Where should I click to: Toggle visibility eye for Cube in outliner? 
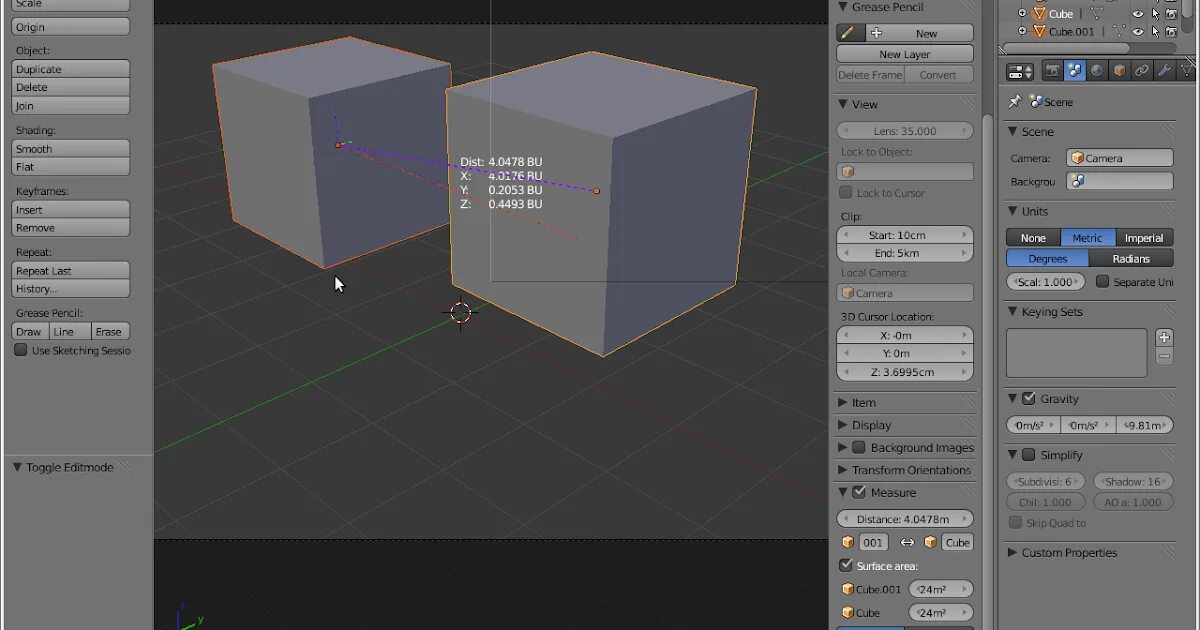tap(1138, 14)
